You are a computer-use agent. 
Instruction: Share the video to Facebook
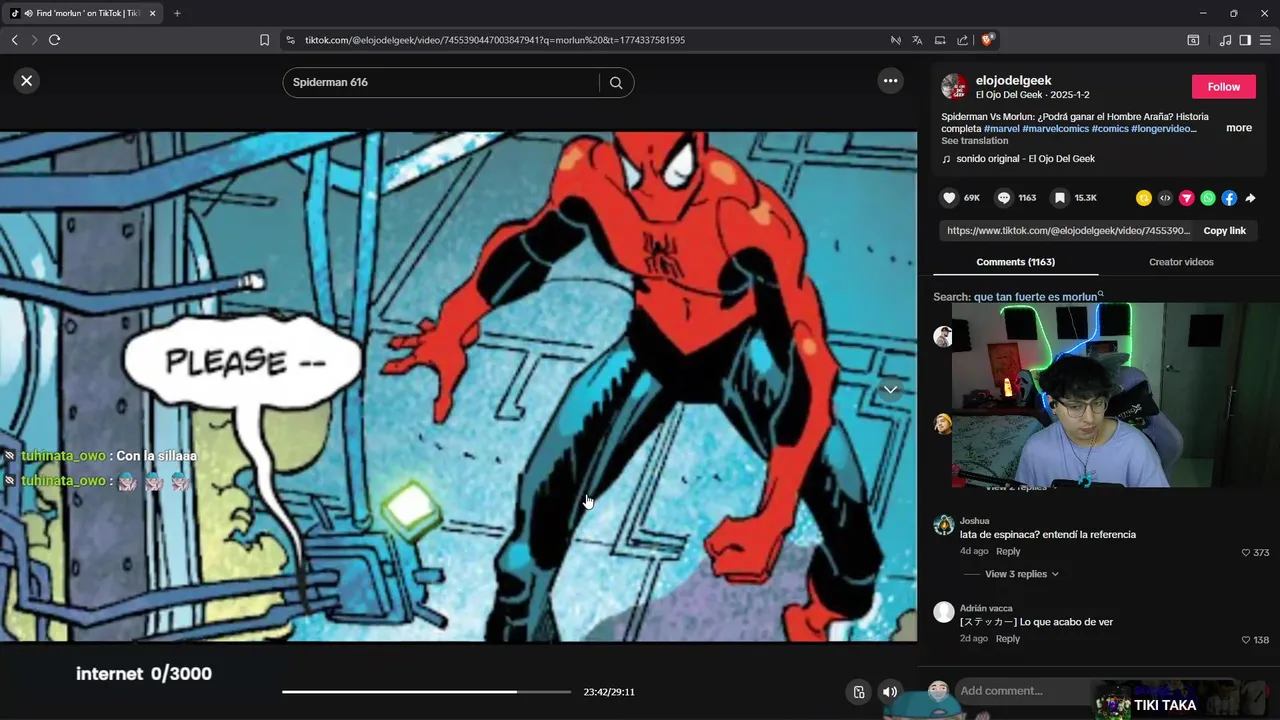tap(1229, 198)
